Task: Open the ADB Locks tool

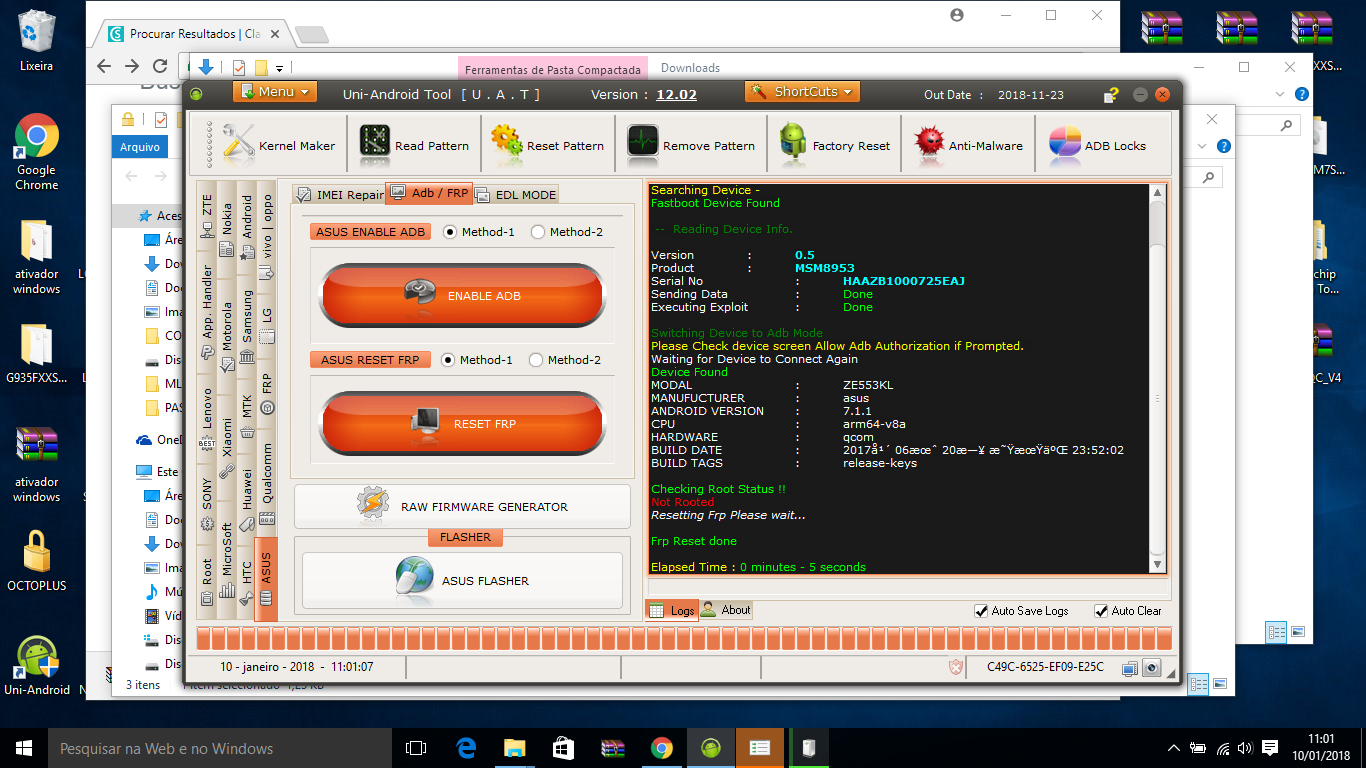Action: [1098, 145]
